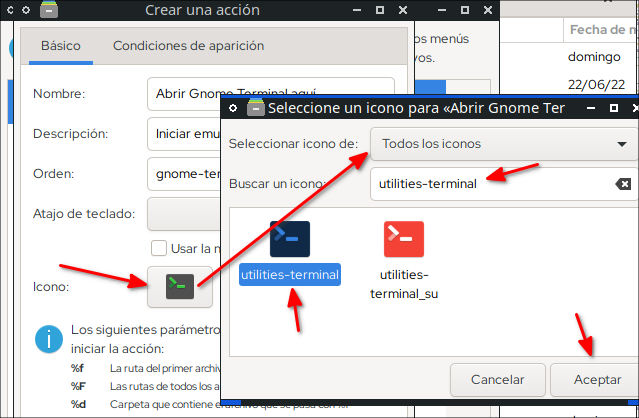
Task: Expand the 'Todos los iconos' dropdown
Action: [504, 144]
